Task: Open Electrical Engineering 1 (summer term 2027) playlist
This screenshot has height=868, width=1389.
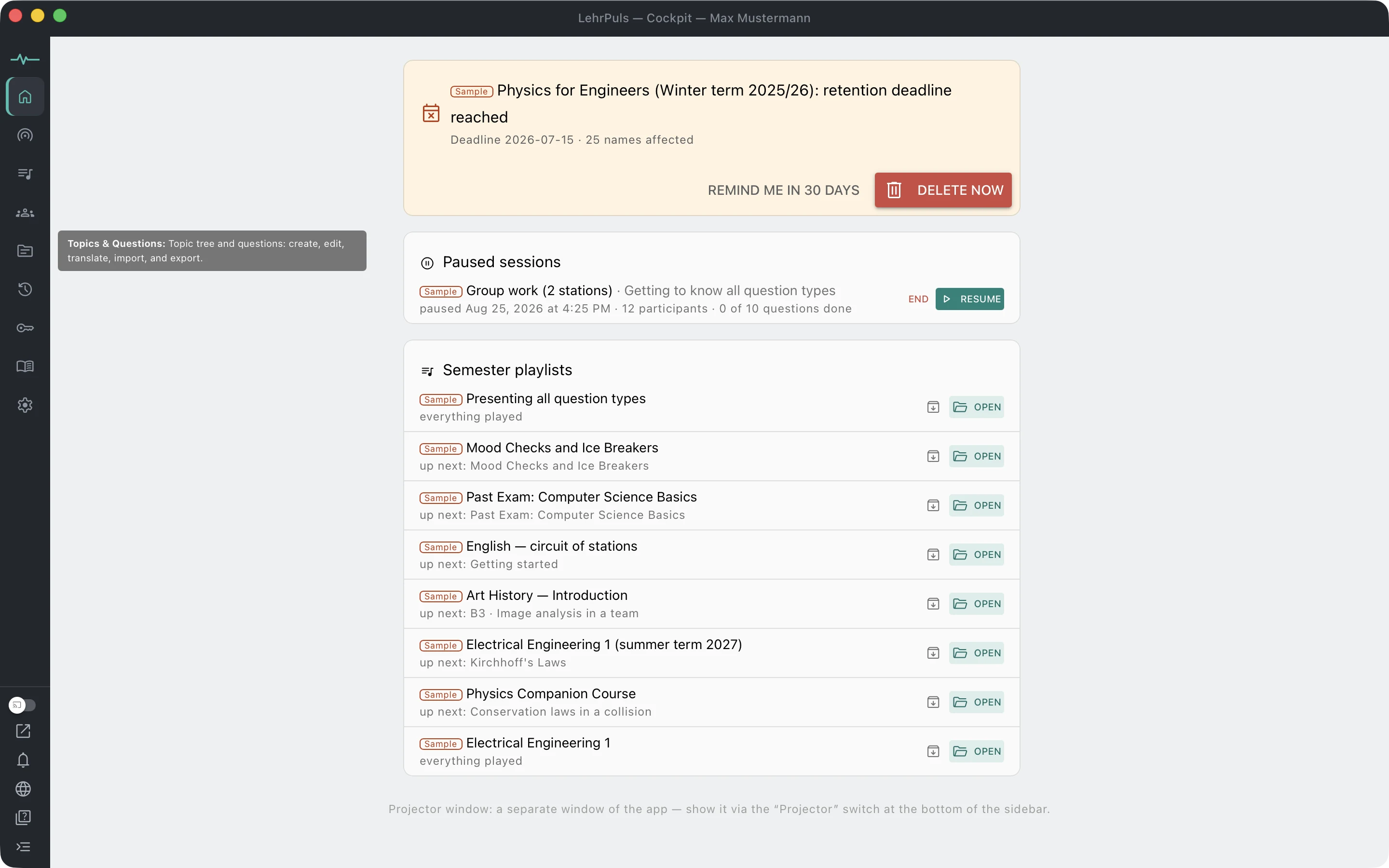Action: coord(976,653)
